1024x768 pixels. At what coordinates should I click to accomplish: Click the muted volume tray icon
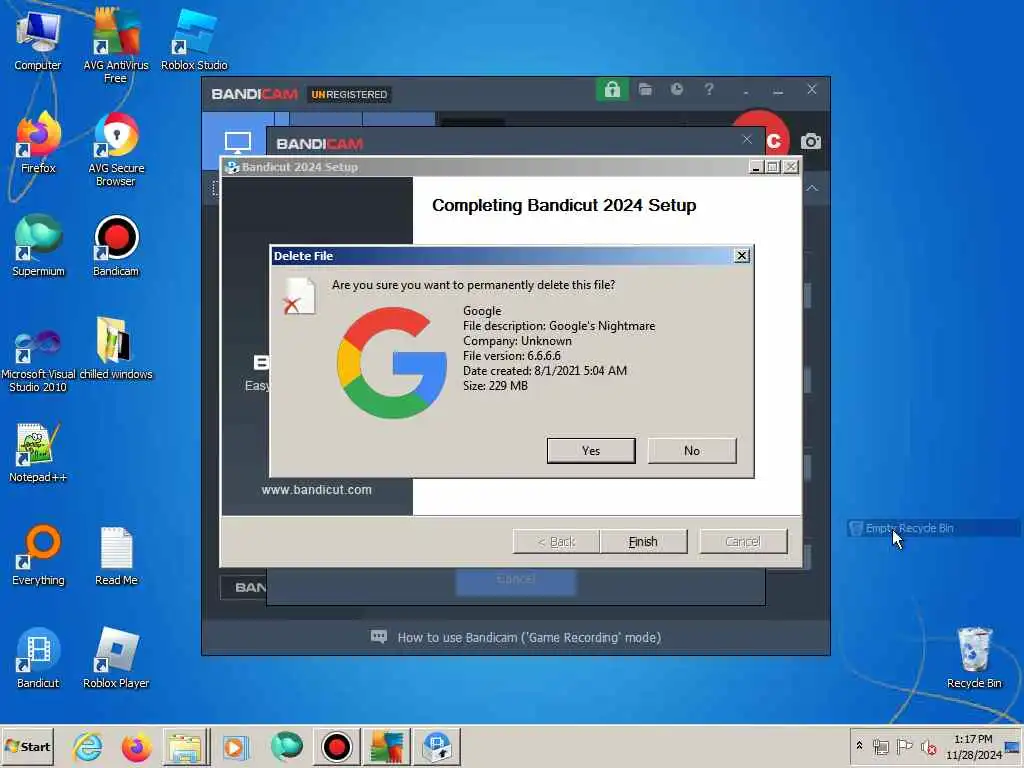[928, 746]
